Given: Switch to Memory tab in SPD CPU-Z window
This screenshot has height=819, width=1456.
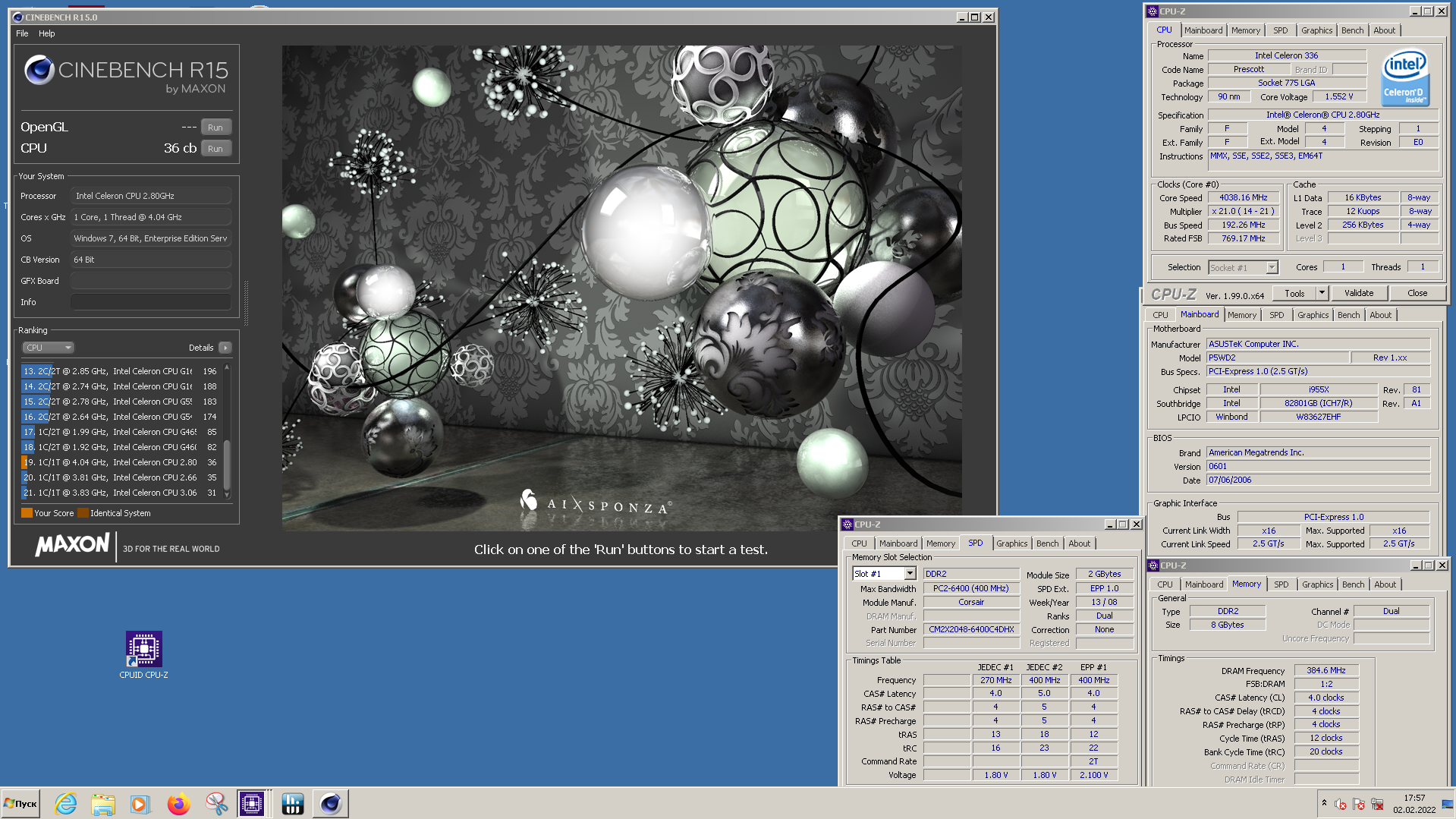Looking at the screenshot, I should tap(940, 543).
